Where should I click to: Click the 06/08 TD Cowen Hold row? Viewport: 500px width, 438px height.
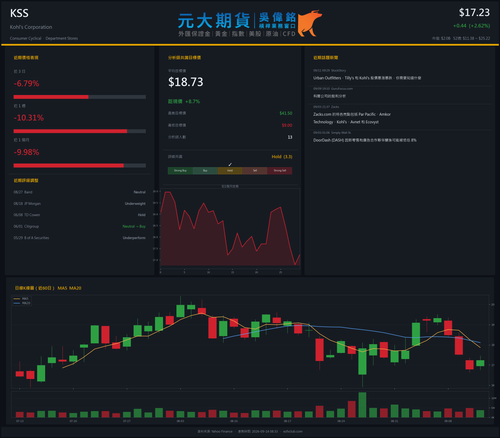point(79,215)
